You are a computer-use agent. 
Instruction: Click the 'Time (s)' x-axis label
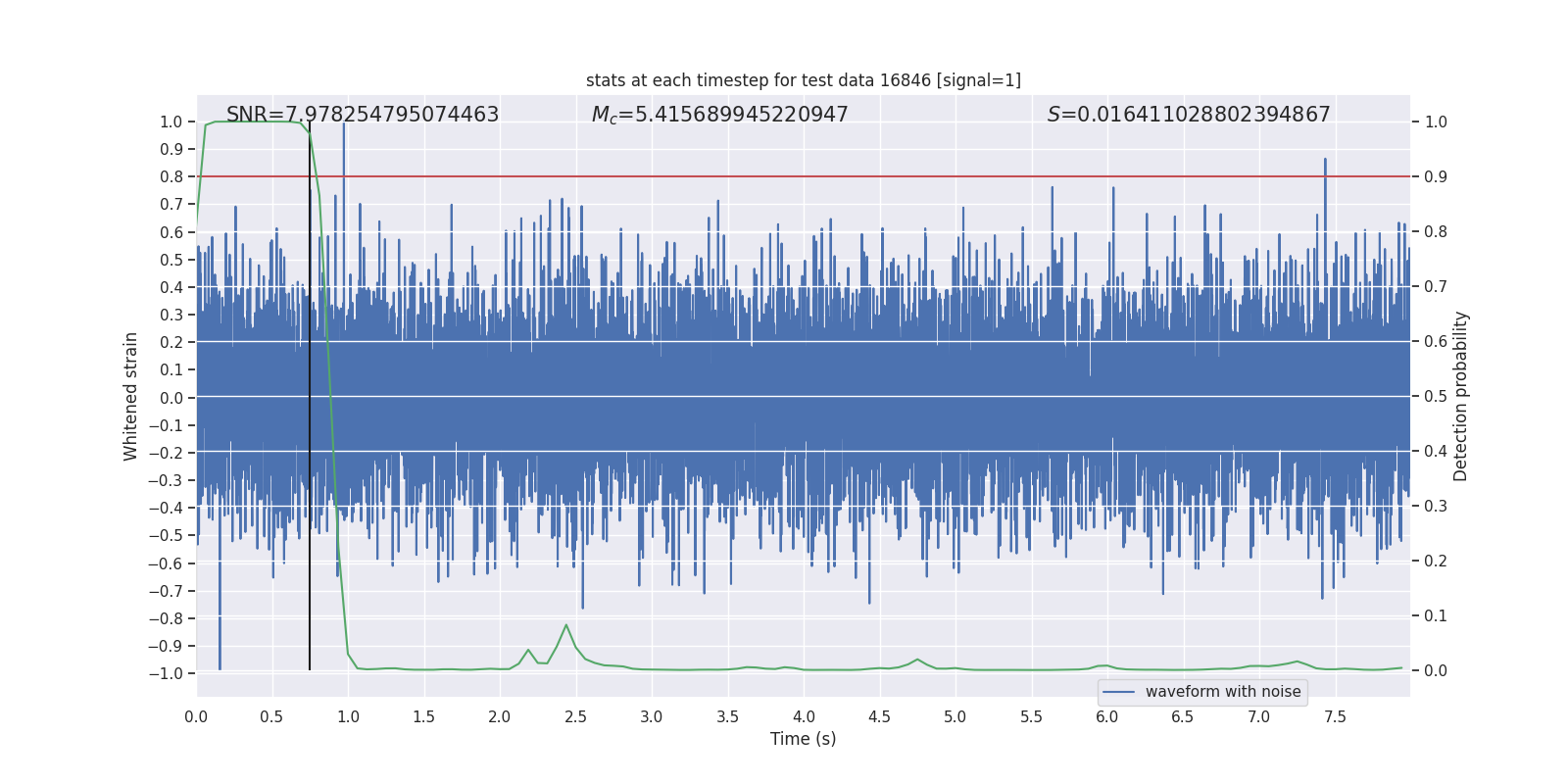coord(803,739)
